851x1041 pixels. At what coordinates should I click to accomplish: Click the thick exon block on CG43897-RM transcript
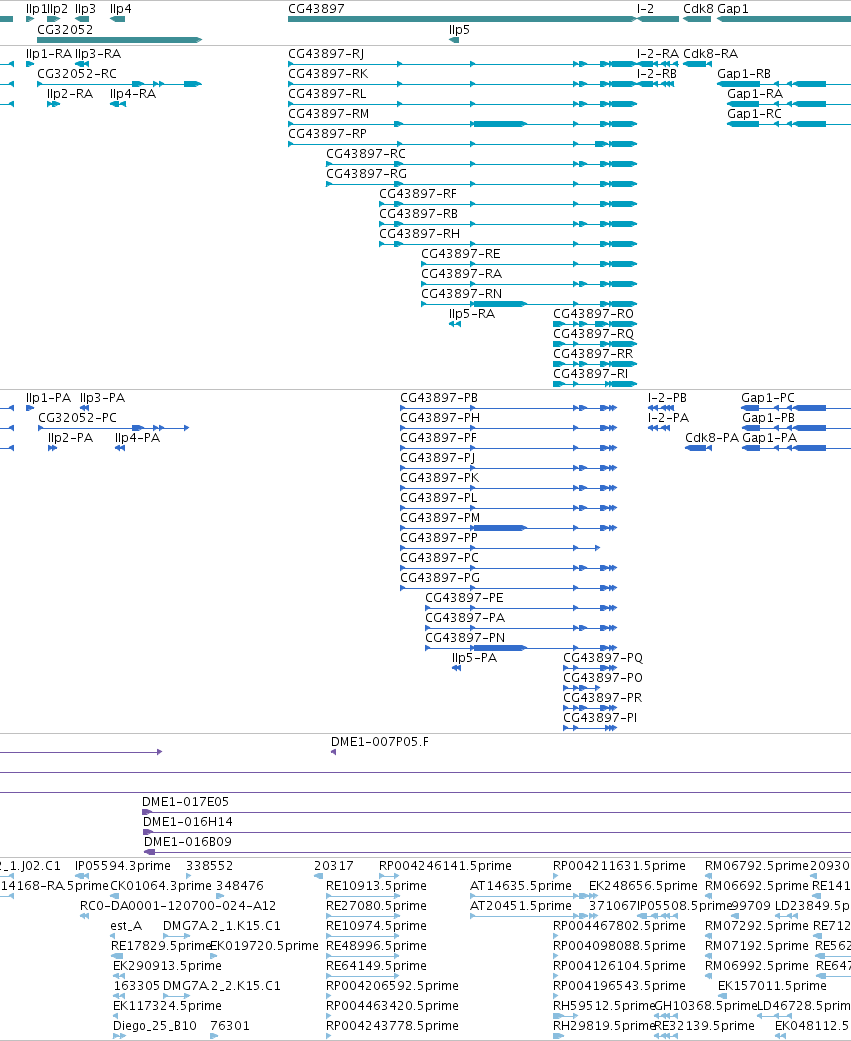pos(499,124)
